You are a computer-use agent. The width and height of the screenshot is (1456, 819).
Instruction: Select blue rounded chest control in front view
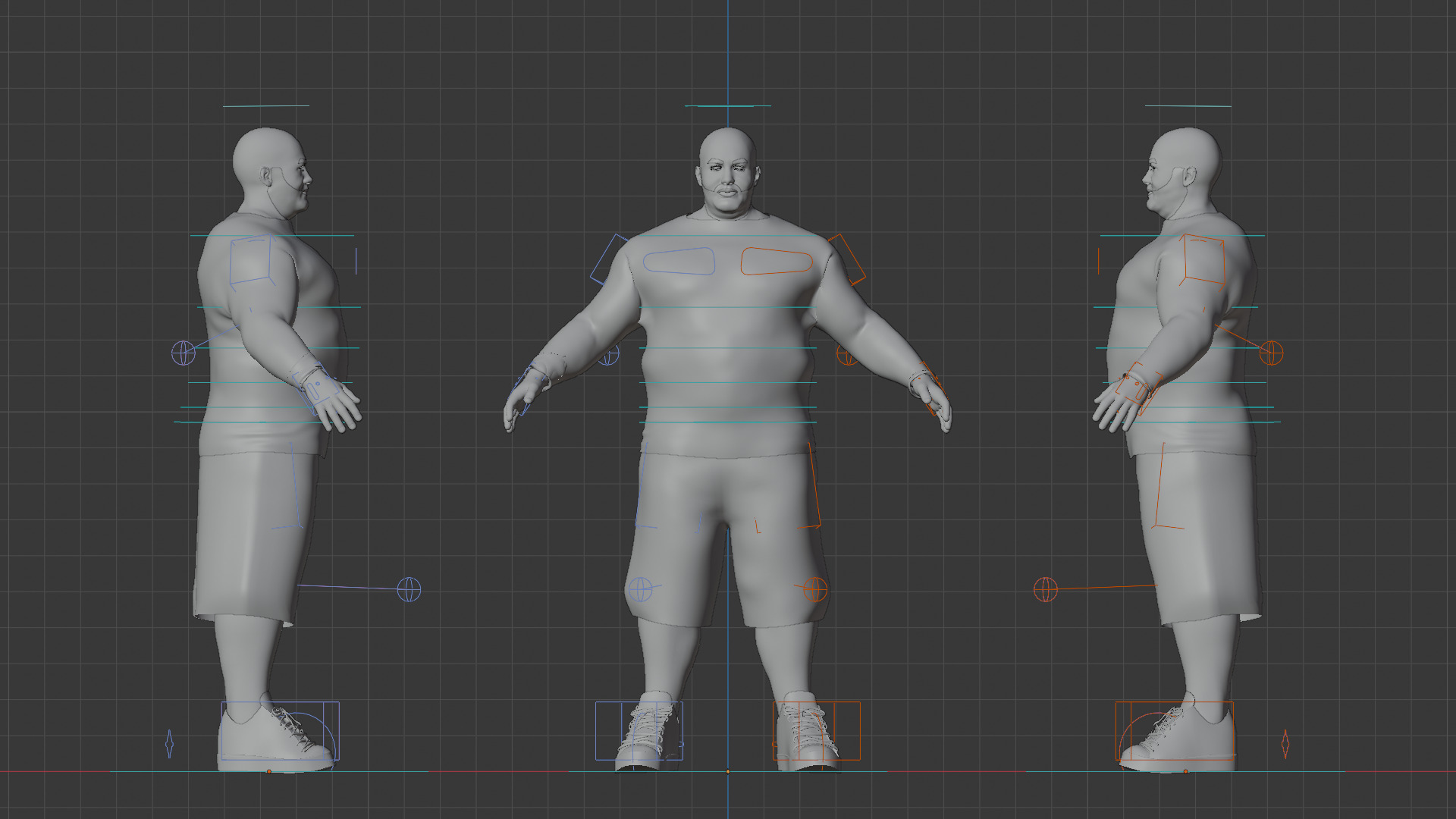coord(679,261)
